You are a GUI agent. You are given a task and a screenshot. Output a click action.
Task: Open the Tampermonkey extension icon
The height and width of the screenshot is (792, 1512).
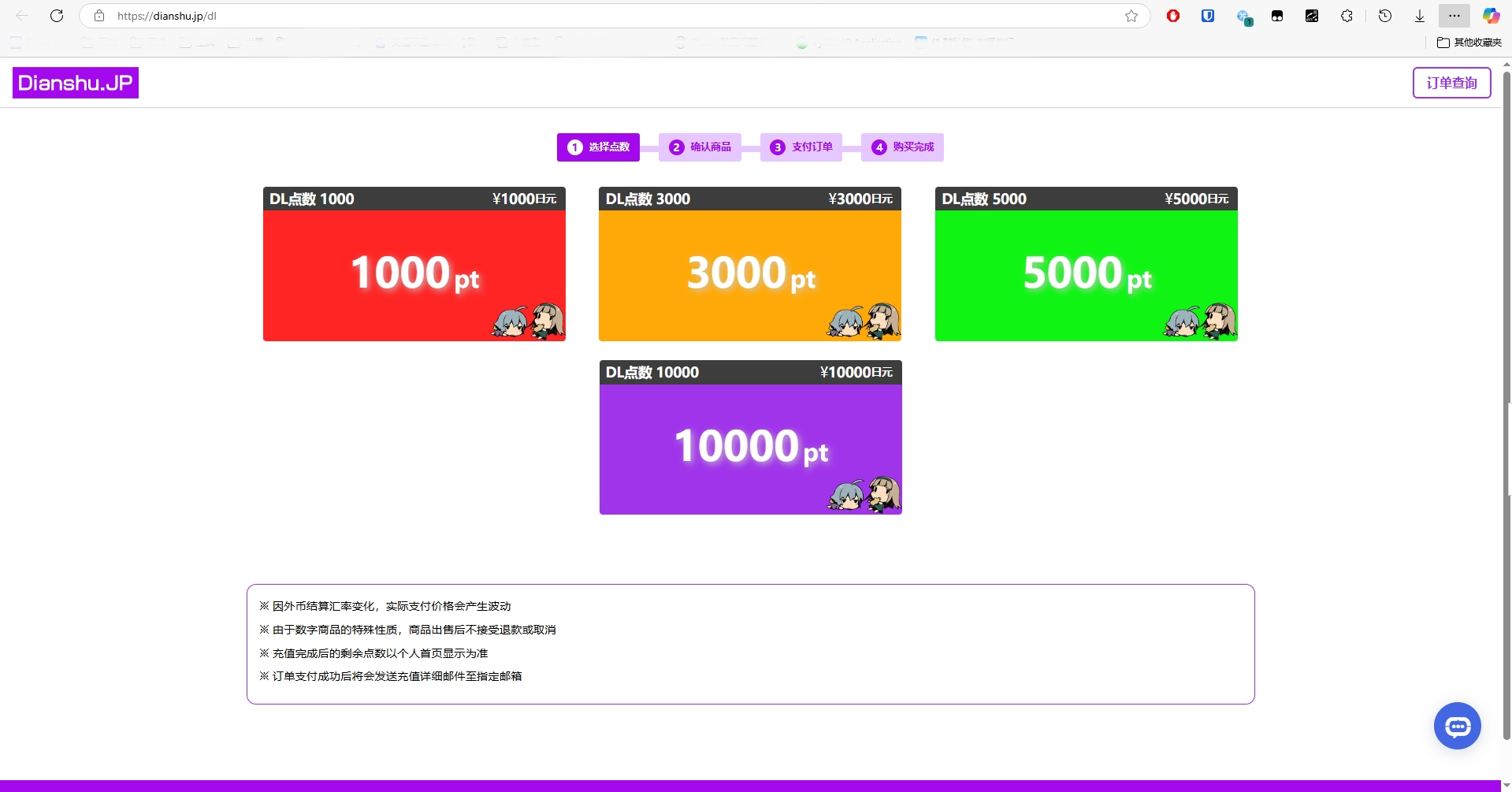point(1277,16)
